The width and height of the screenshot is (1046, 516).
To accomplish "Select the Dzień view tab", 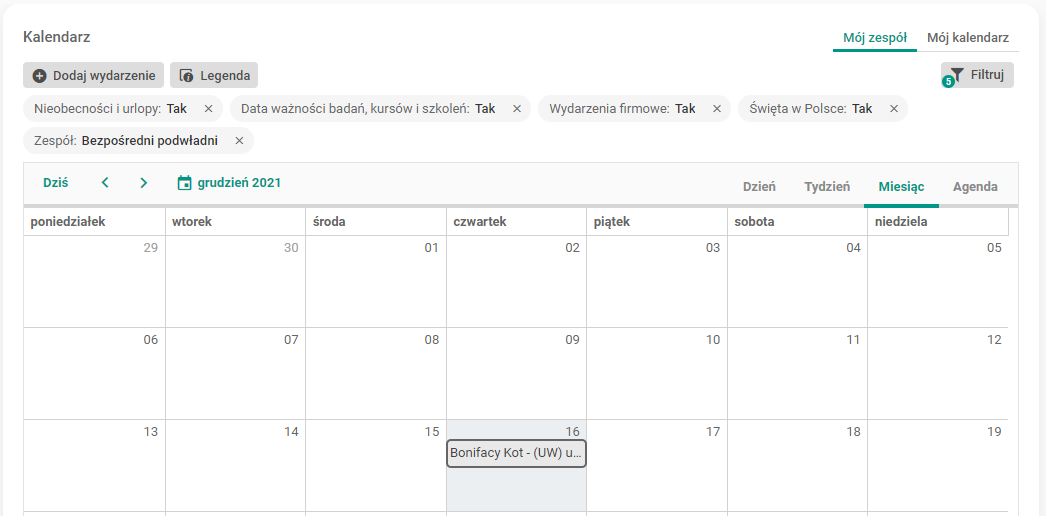I will tap(759, 187).
